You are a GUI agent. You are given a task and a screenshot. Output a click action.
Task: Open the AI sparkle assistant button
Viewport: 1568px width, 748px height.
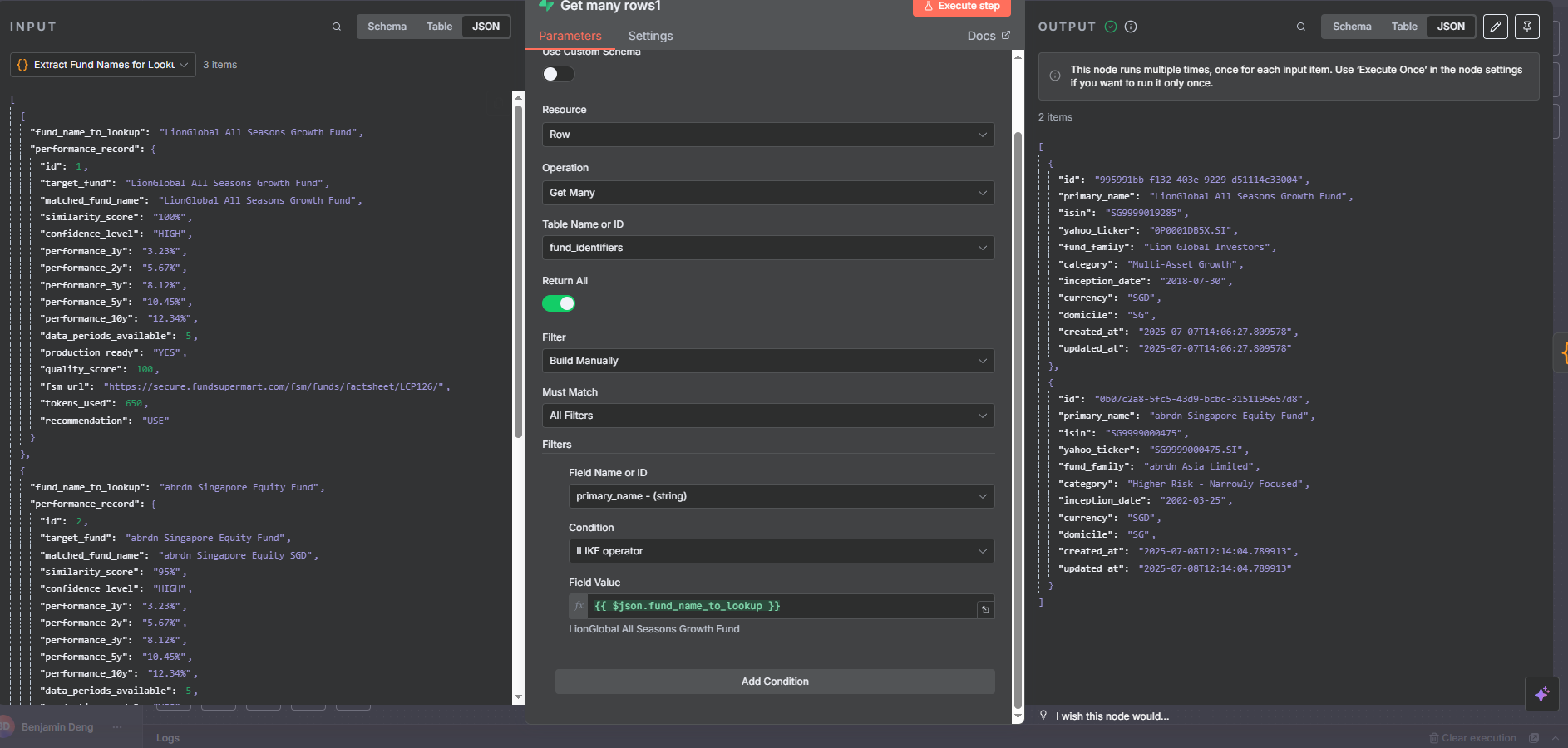pyautogui.click(x=1542, y=694)
